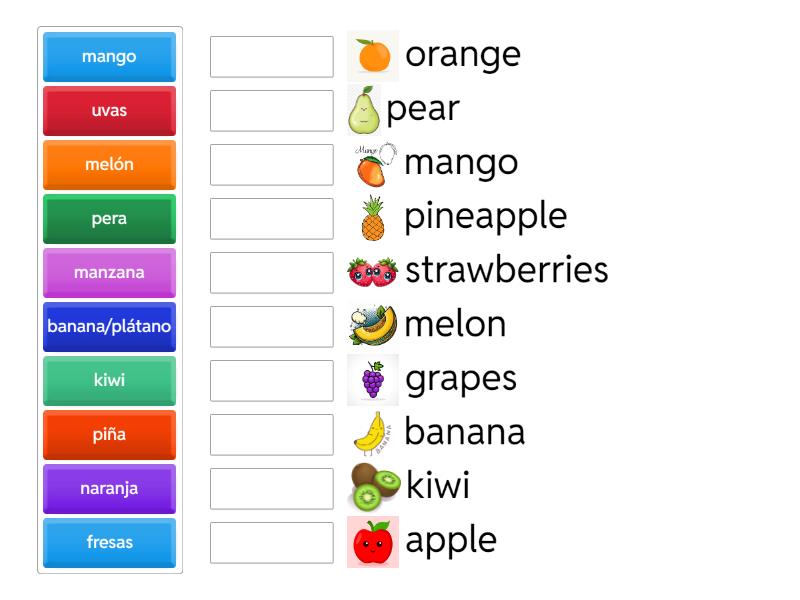Click the answer box beside 'apple'
This screenshot has height=600, width=800.
271,543
